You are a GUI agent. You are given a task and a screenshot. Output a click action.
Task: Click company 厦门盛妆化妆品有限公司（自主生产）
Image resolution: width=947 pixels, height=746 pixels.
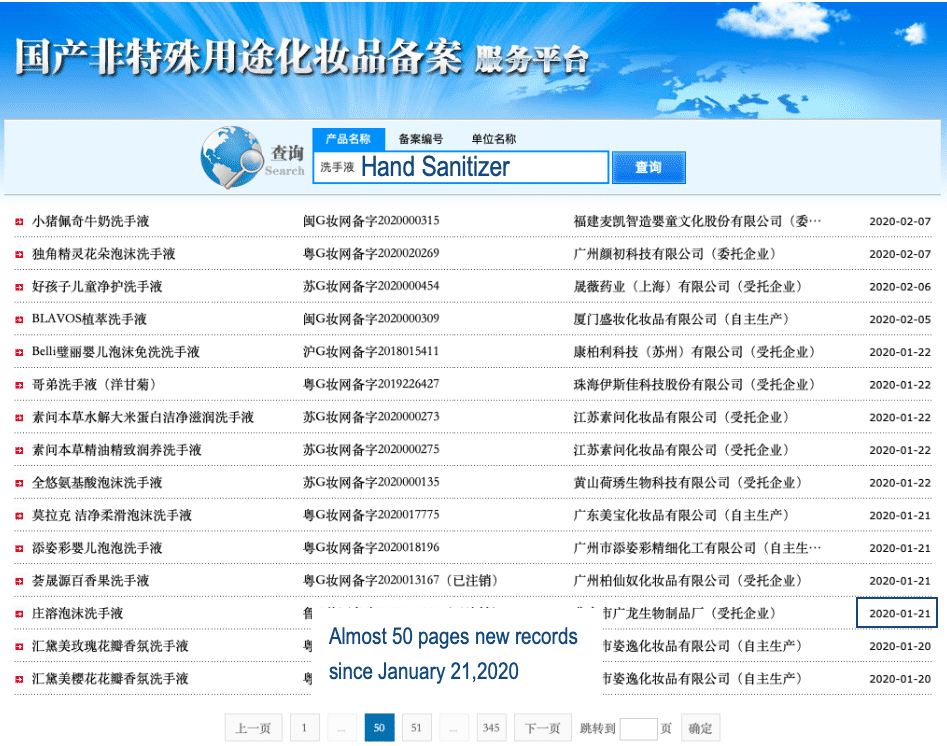point(683,319)
